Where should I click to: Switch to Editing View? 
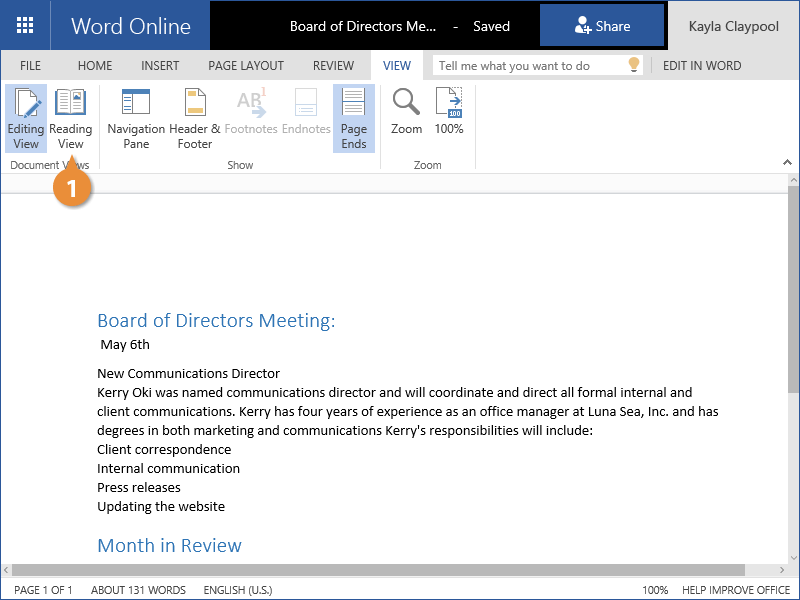pos(26,118)
